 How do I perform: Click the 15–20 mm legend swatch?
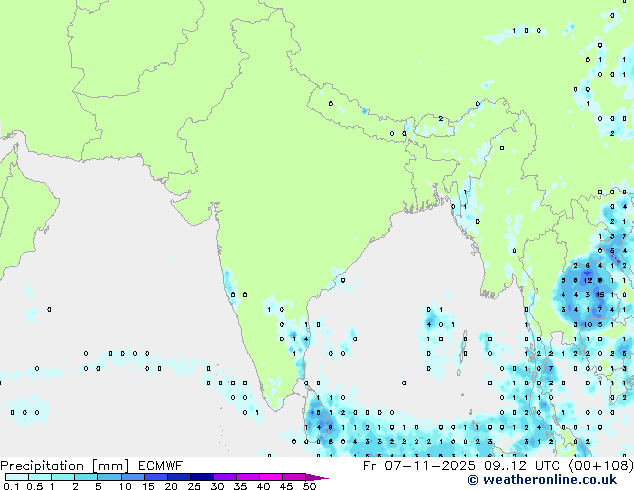pyautogui.click(x=155, y=477)
